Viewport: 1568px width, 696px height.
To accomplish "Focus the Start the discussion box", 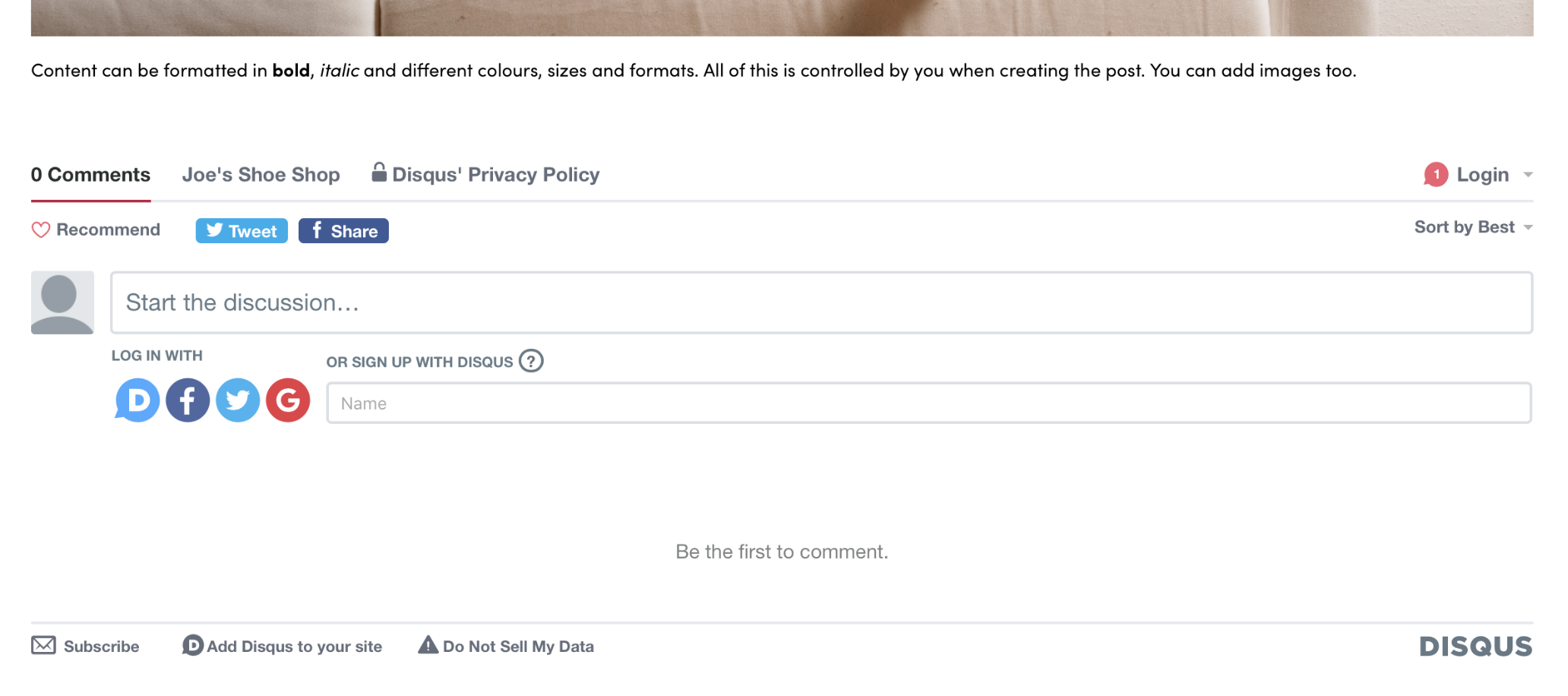I will point(821,302).
